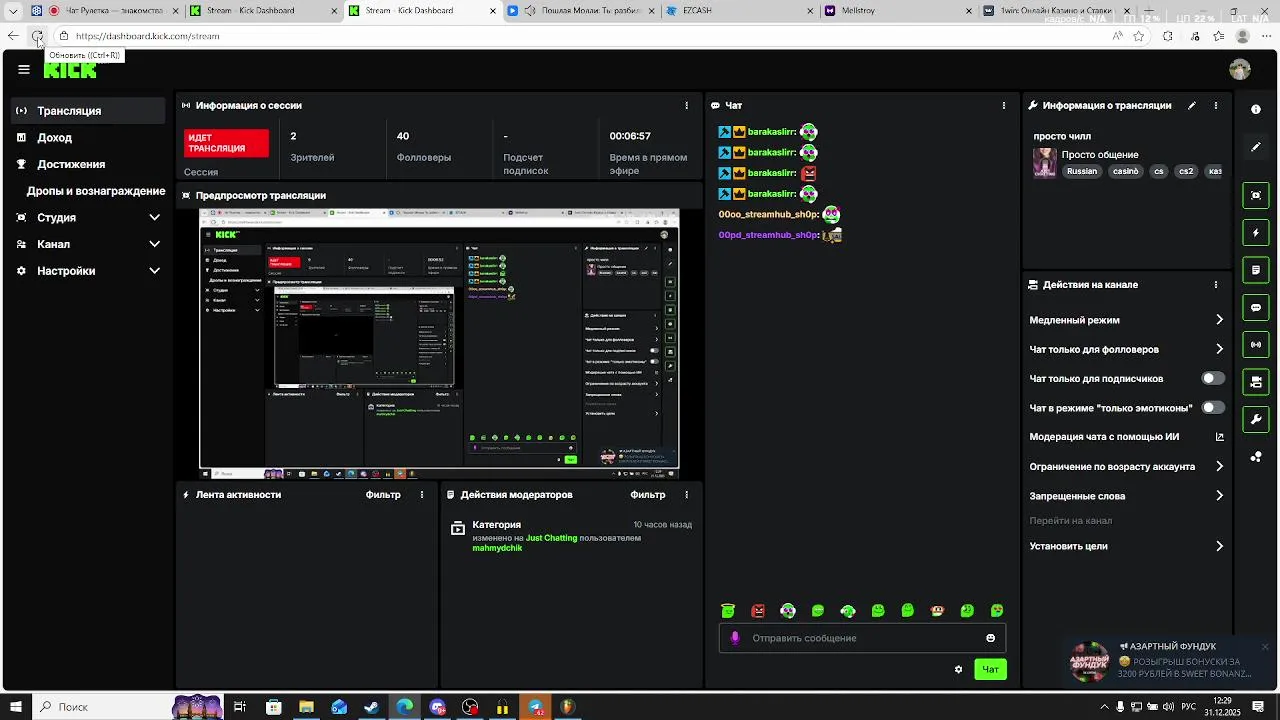
Task: Select Трансляция in left sidebar
Action: (88, 111)
